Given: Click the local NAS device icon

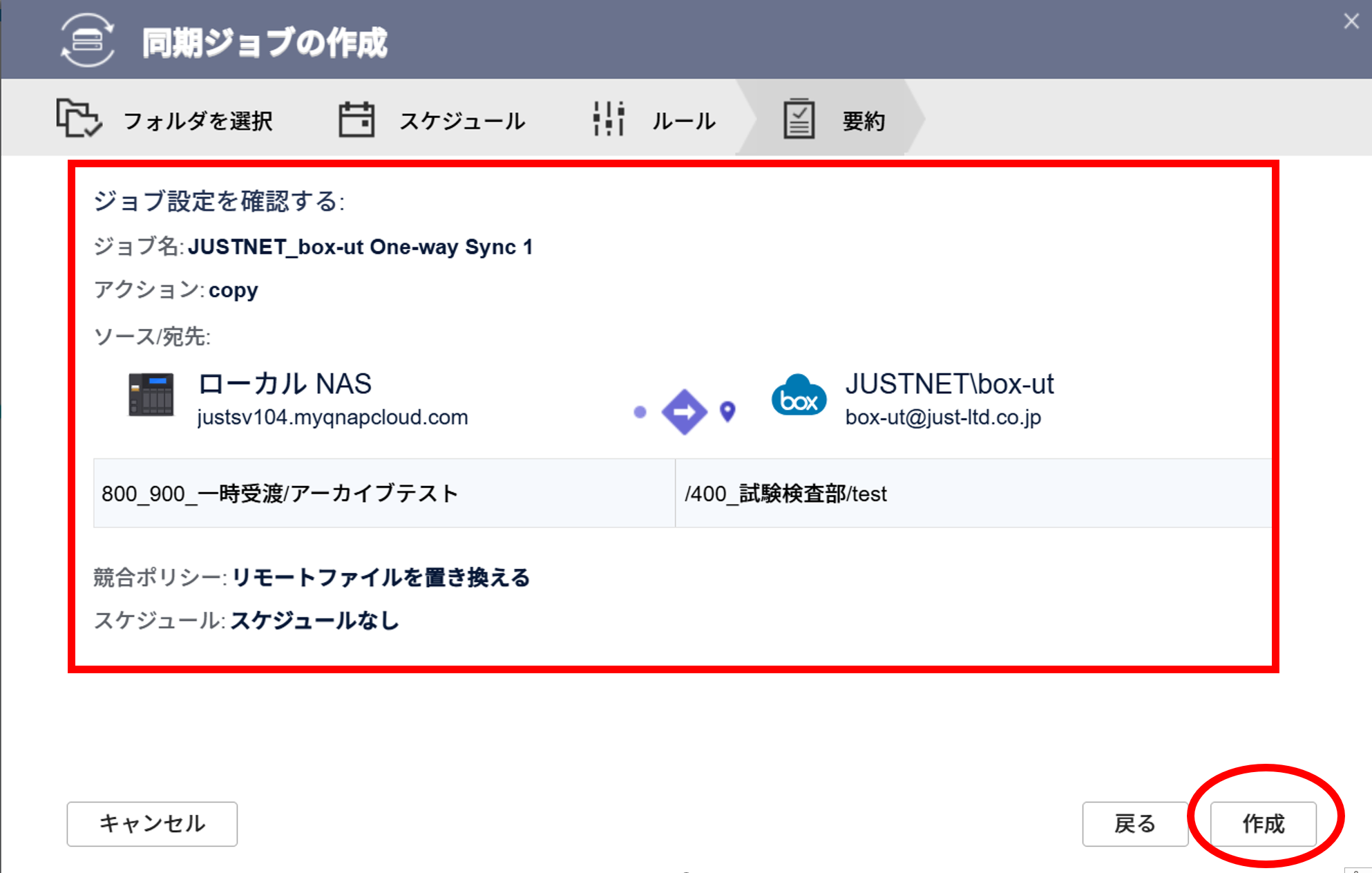Looking at the screenshot, I should pyautogui.click(x=151, y=395).
